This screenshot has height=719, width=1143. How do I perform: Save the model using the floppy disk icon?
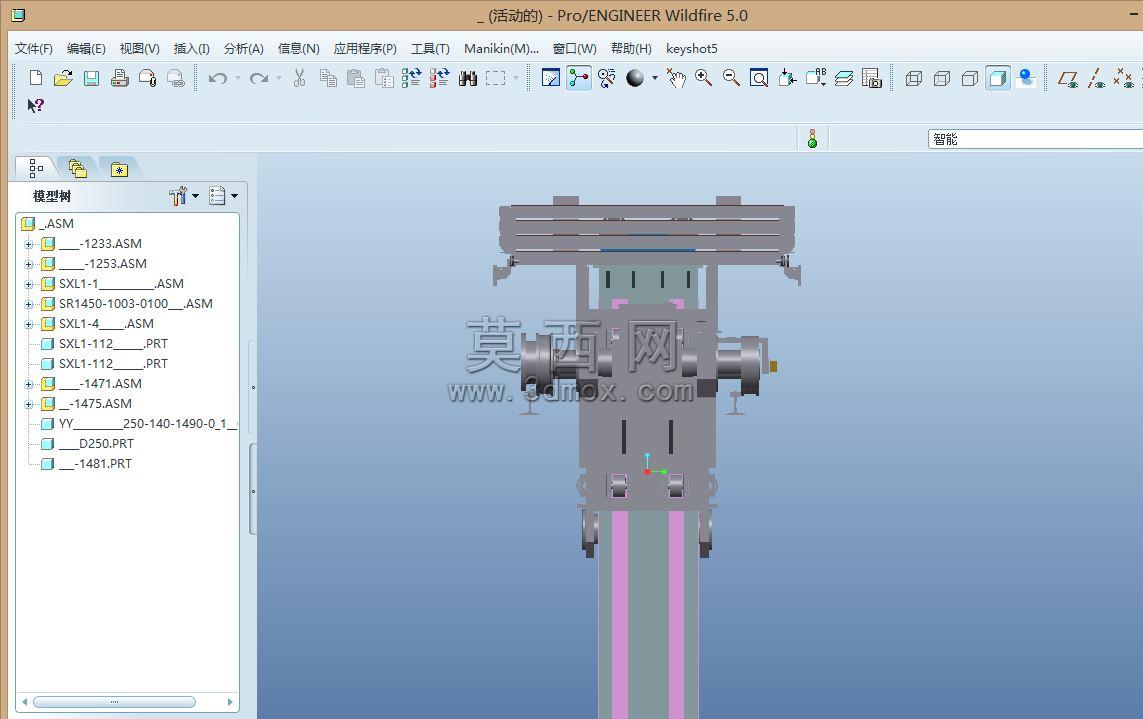(x=91, y=78)
